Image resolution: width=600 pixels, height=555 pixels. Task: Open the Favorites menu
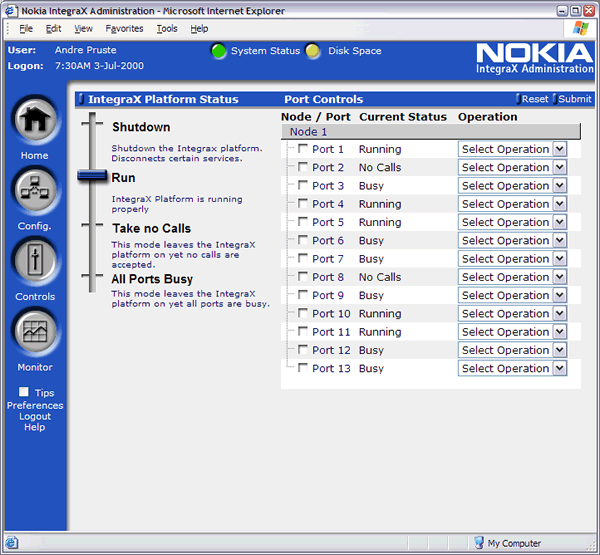[x=124, y=29]
